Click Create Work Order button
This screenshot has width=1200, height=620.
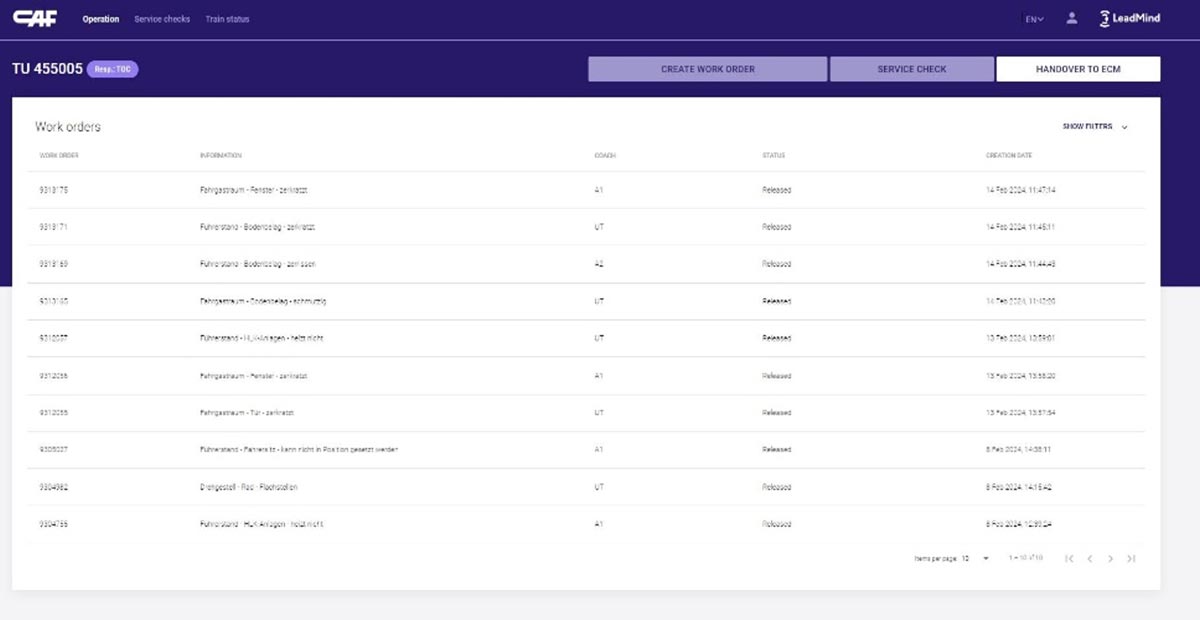[708, 69]
